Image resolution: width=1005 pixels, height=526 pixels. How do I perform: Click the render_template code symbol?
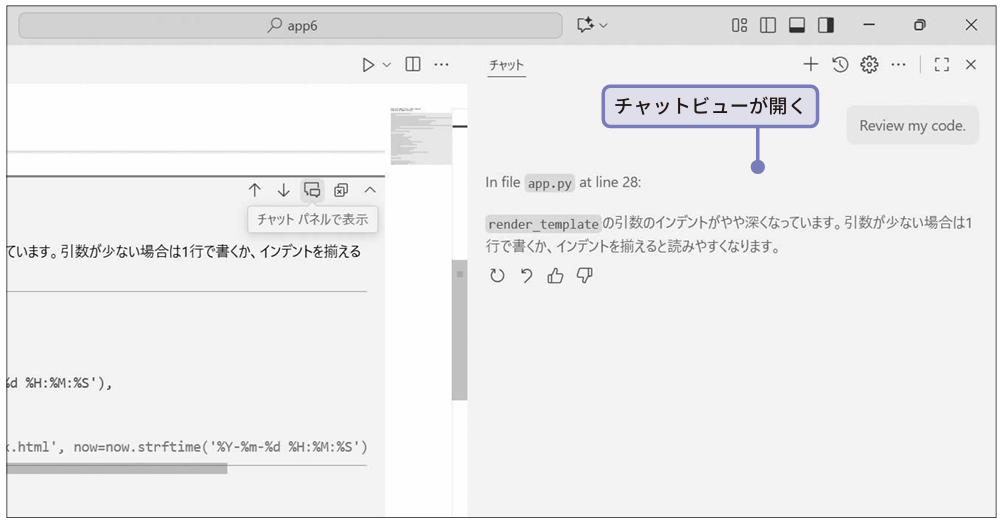[x=543, y=224]
